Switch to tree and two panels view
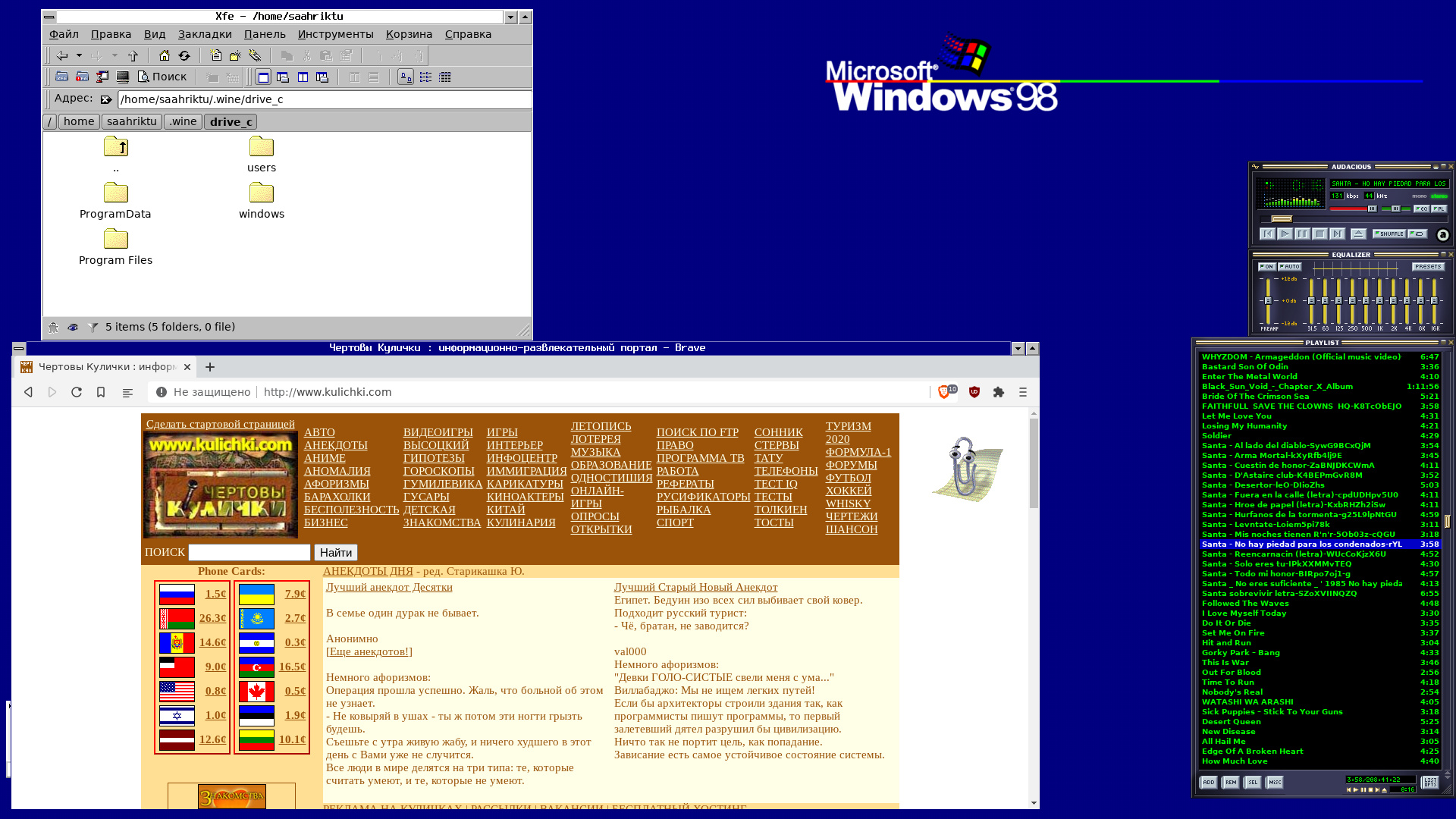 coord(322,77)
